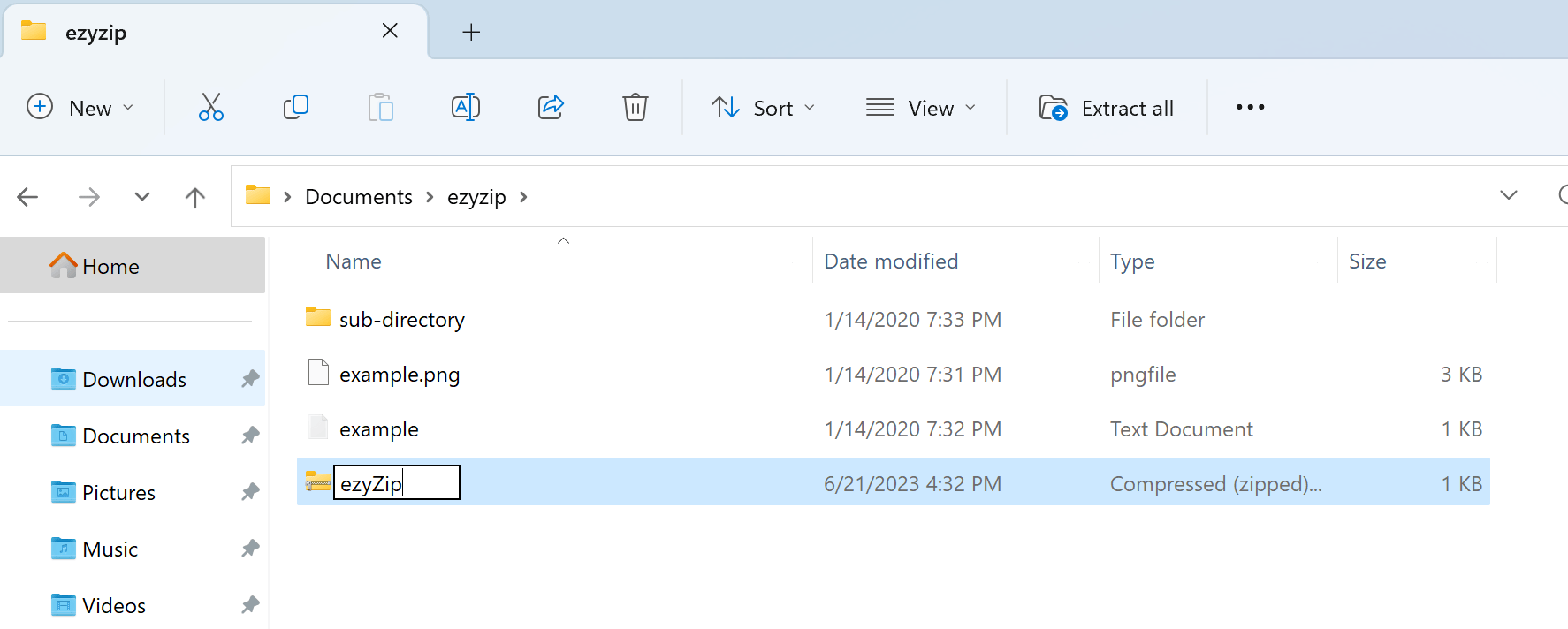The image size is (1568, 629).
Task: Sort by the Name column header
Action: (354, 261)
